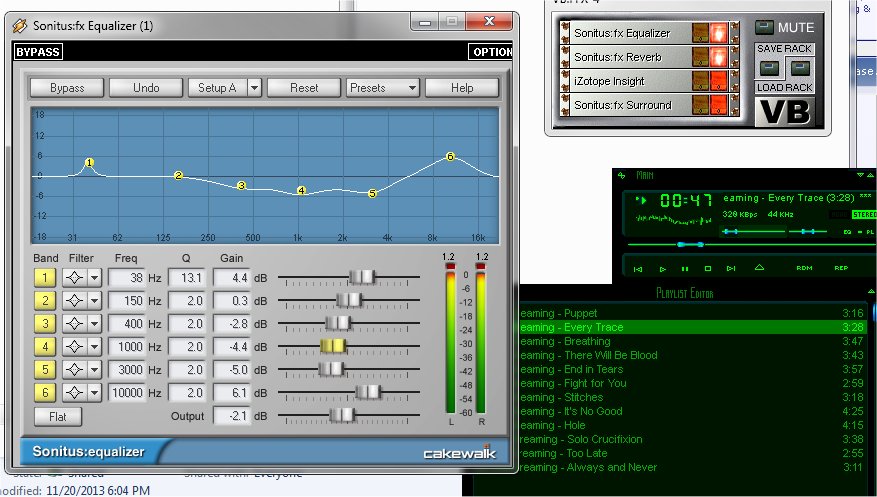Open the band 3 filter type dropdown arrow
Image resolution: width=877 pixels, height=497 pixels.
95,324
